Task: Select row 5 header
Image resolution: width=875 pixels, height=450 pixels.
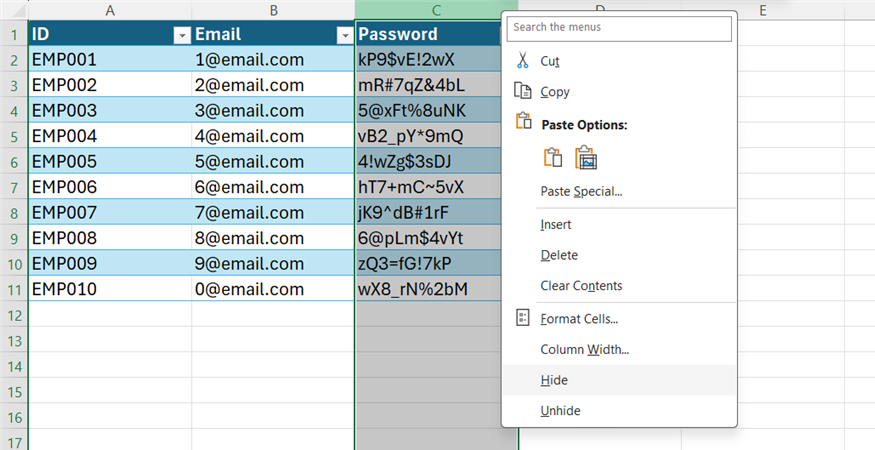Action: point(14,136)
